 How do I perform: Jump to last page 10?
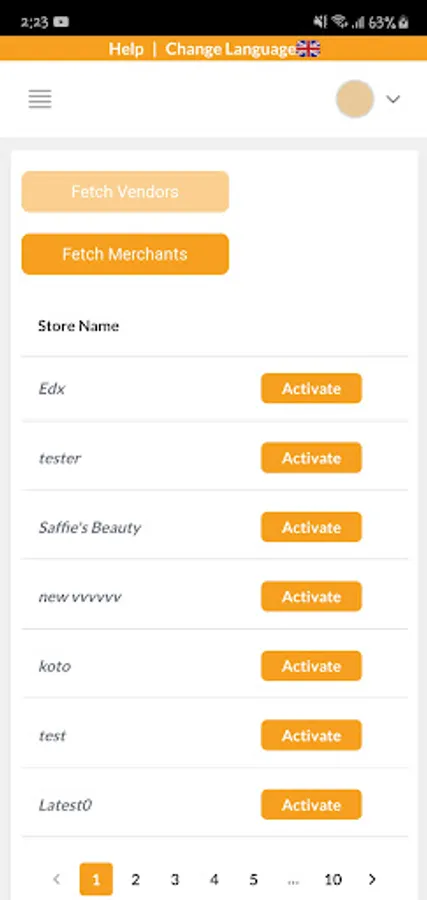coord(333,879)
